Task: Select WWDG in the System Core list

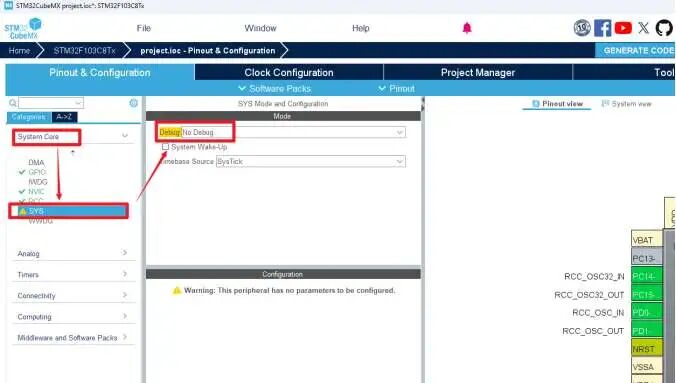Action: pos(41,221)
